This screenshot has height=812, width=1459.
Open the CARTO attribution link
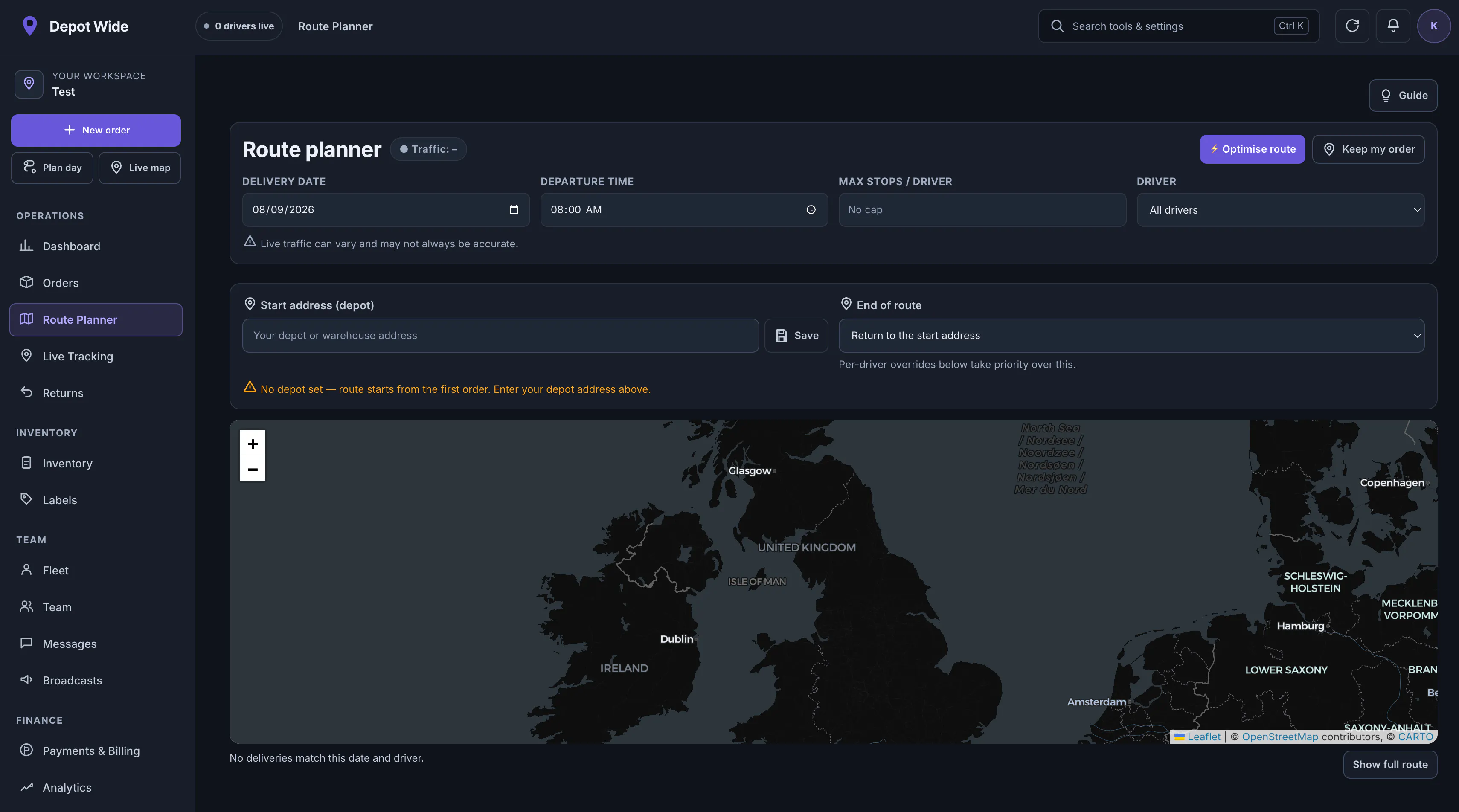[1415, 737]
